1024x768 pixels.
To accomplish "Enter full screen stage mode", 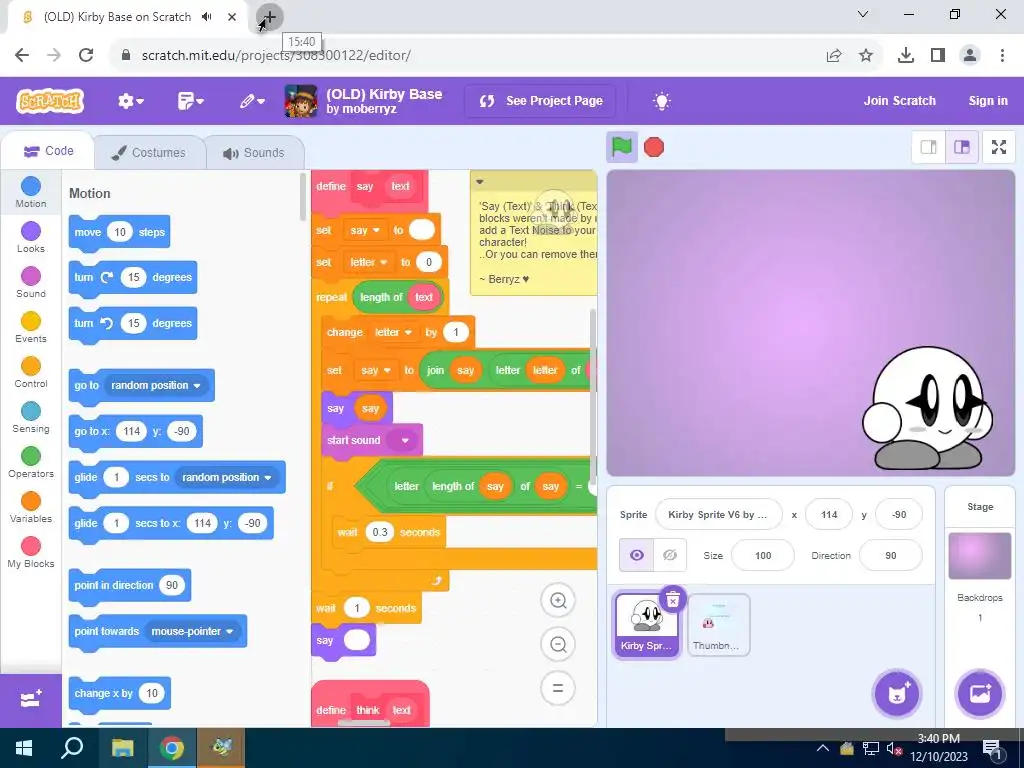I will point(999,147).
